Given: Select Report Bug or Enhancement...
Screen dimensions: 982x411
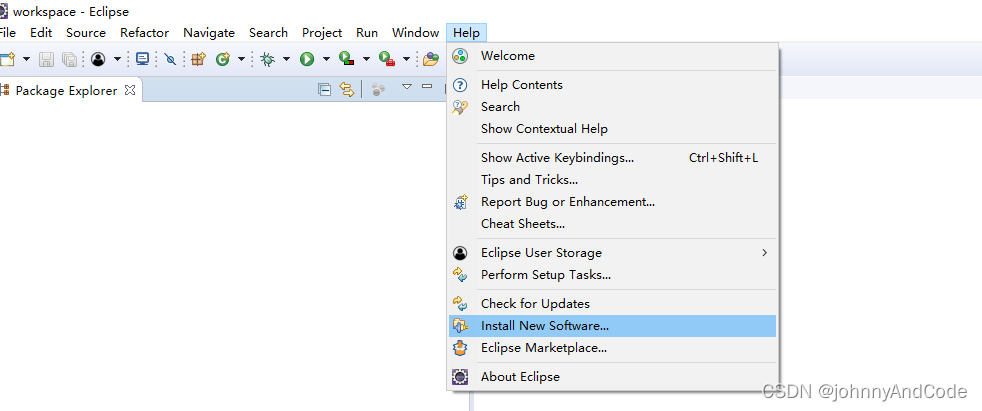Looking at the screenshot, I should 612,201.
